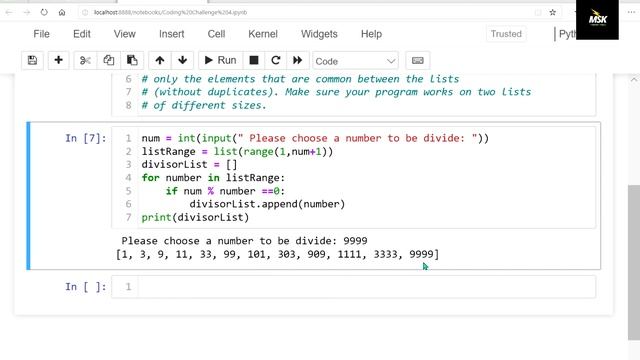Image resolution: width=640 pixels, height=360 pixels.
Task: Open the Kernel menu
Action: point(263,34)
